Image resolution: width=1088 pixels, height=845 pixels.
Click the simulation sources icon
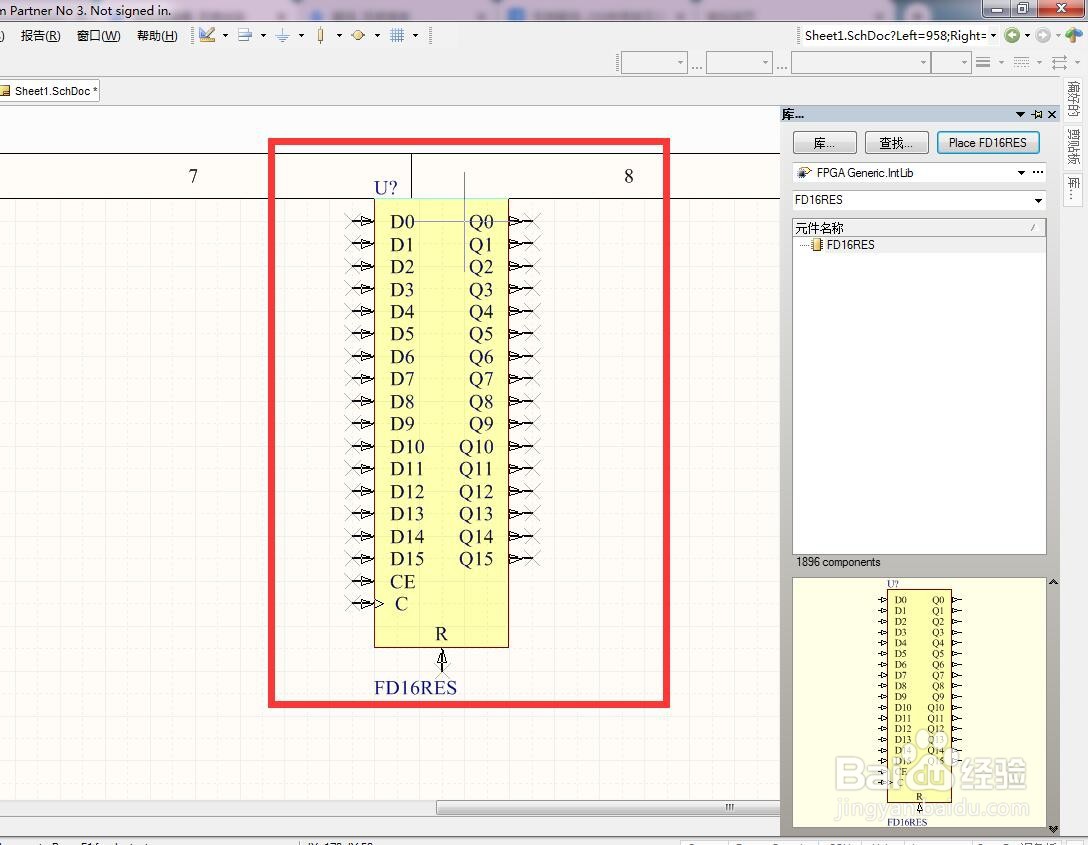(x=358, y=35)
